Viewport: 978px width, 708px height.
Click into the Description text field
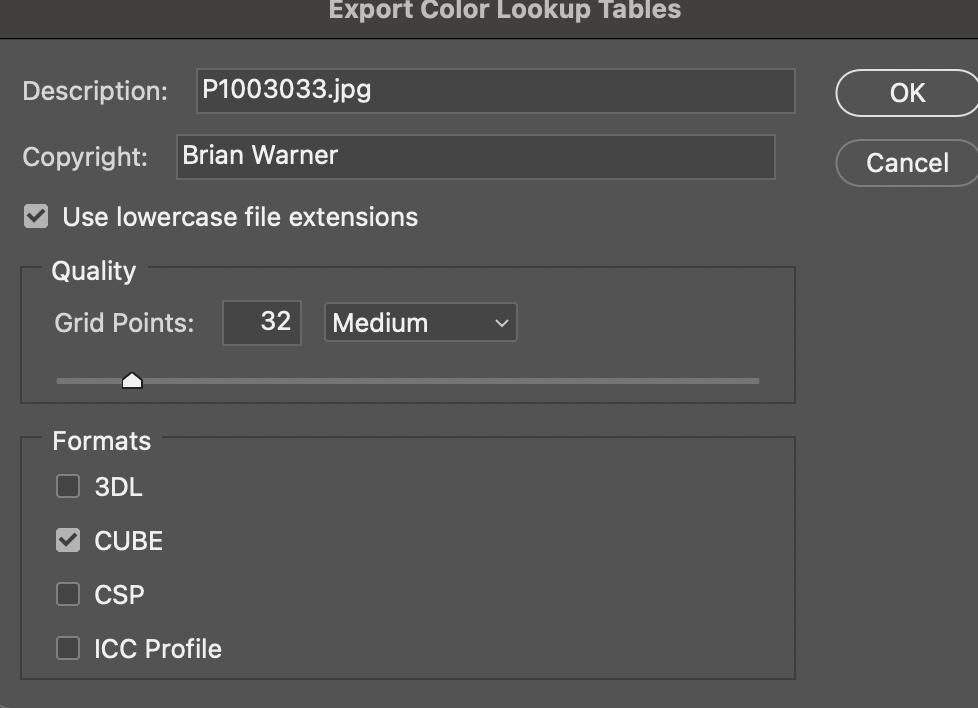click(x=496, y=91)
